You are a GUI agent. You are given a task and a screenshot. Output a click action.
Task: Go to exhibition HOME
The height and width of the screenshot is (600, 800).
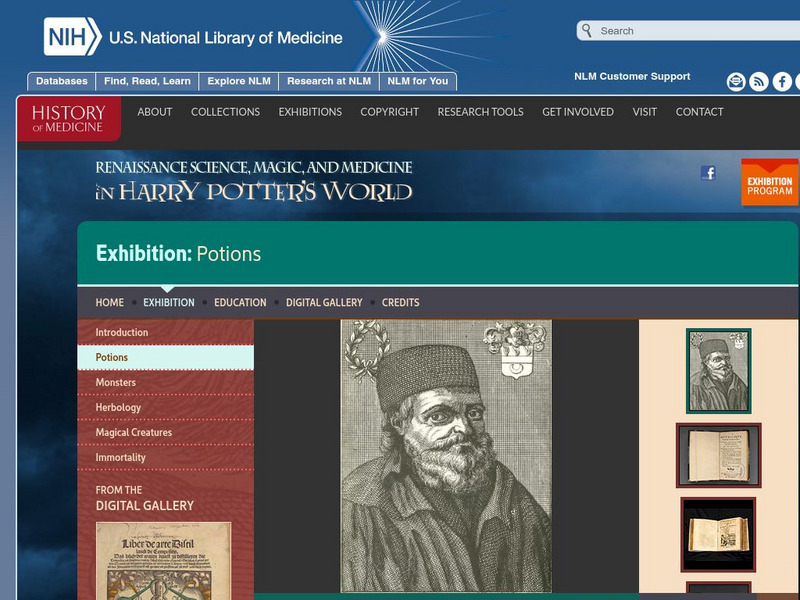[x=110, y=303]
